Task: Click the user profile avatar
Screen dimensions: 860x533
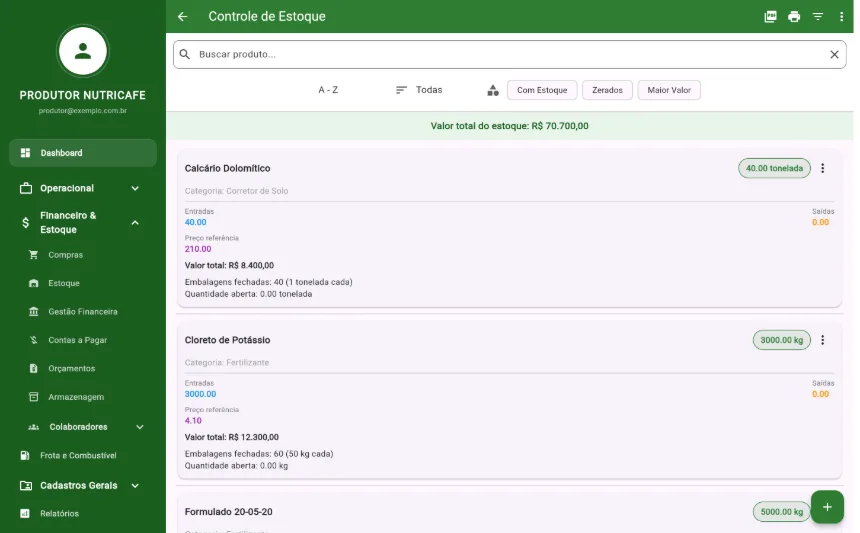Action: coord(83,51)
